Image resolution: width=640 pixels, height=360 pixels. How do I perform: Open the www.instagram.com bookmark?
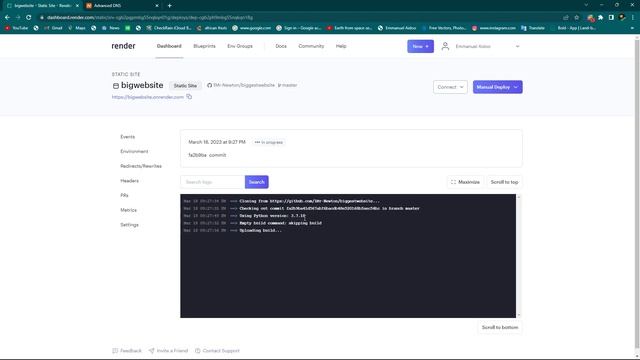[493, 28]
